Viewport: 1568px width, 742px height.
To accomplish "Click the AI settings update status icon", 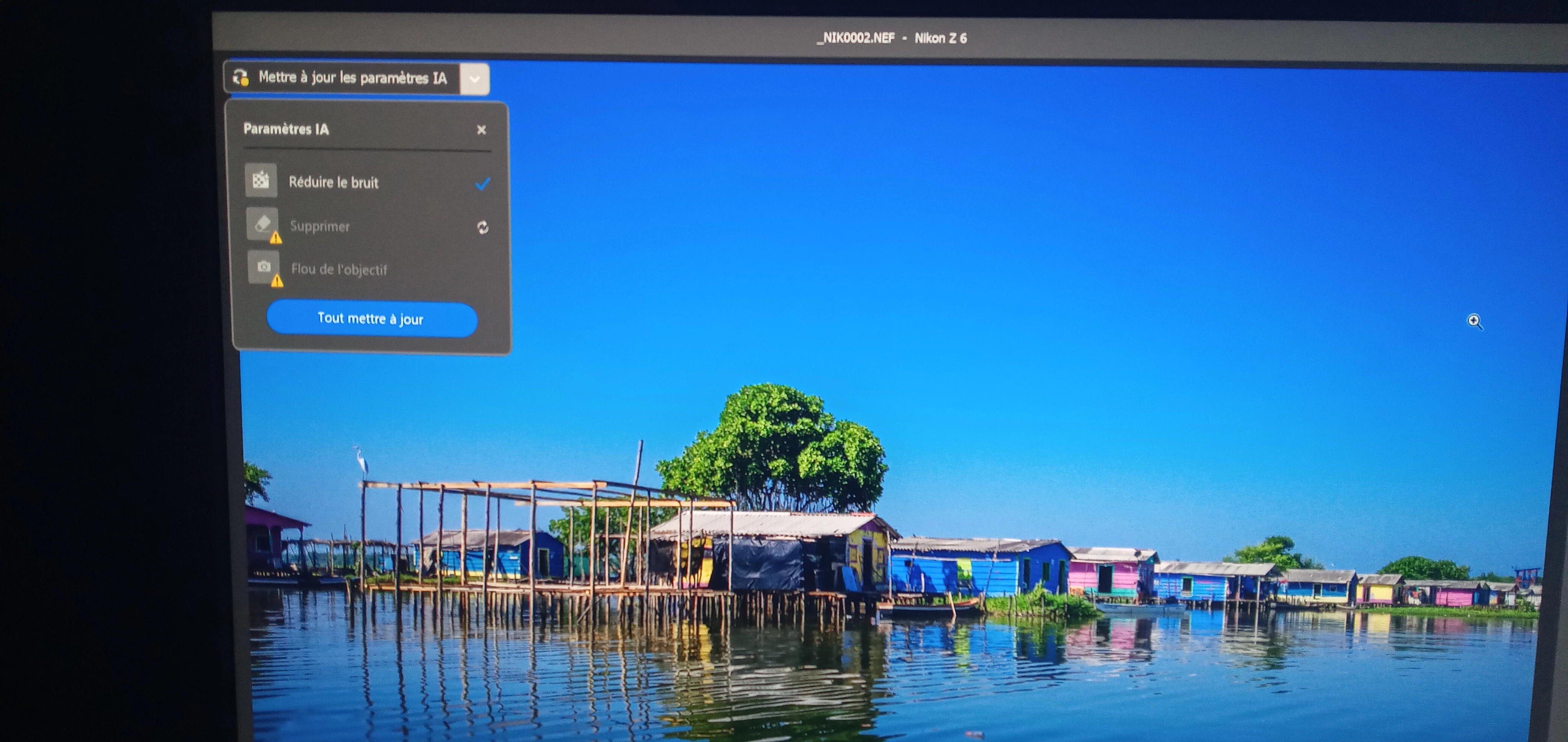I will coord(241,77).
